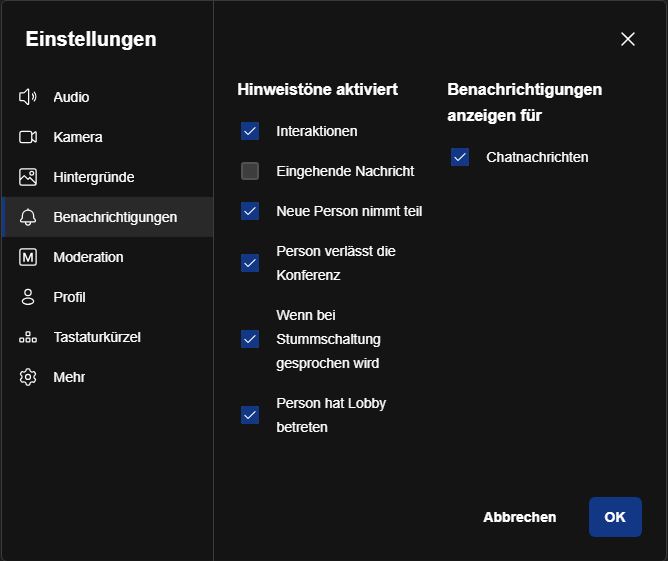Close the Einstellungen dialog with X
The image size is (668, 561).
click(628, 39)
